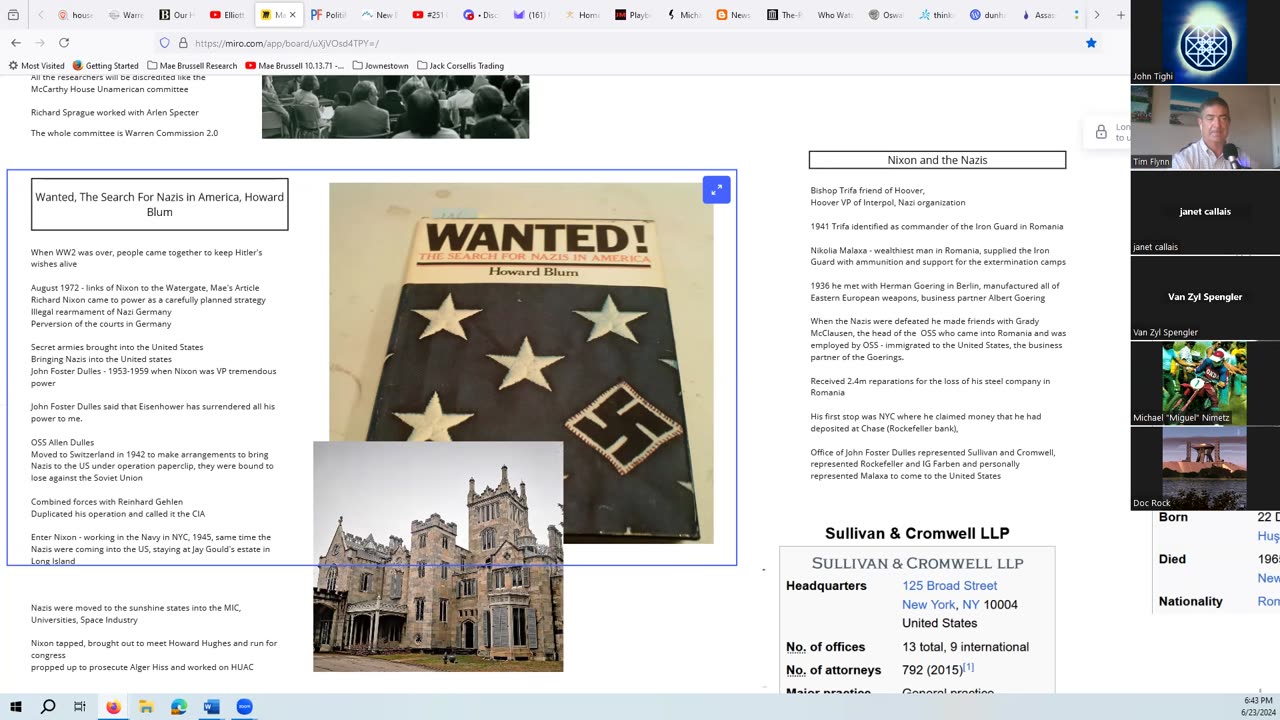Select Van Zyl Spengler participant tile
The width and height of the screenshot is (1280, 720).
[1205, 297]
